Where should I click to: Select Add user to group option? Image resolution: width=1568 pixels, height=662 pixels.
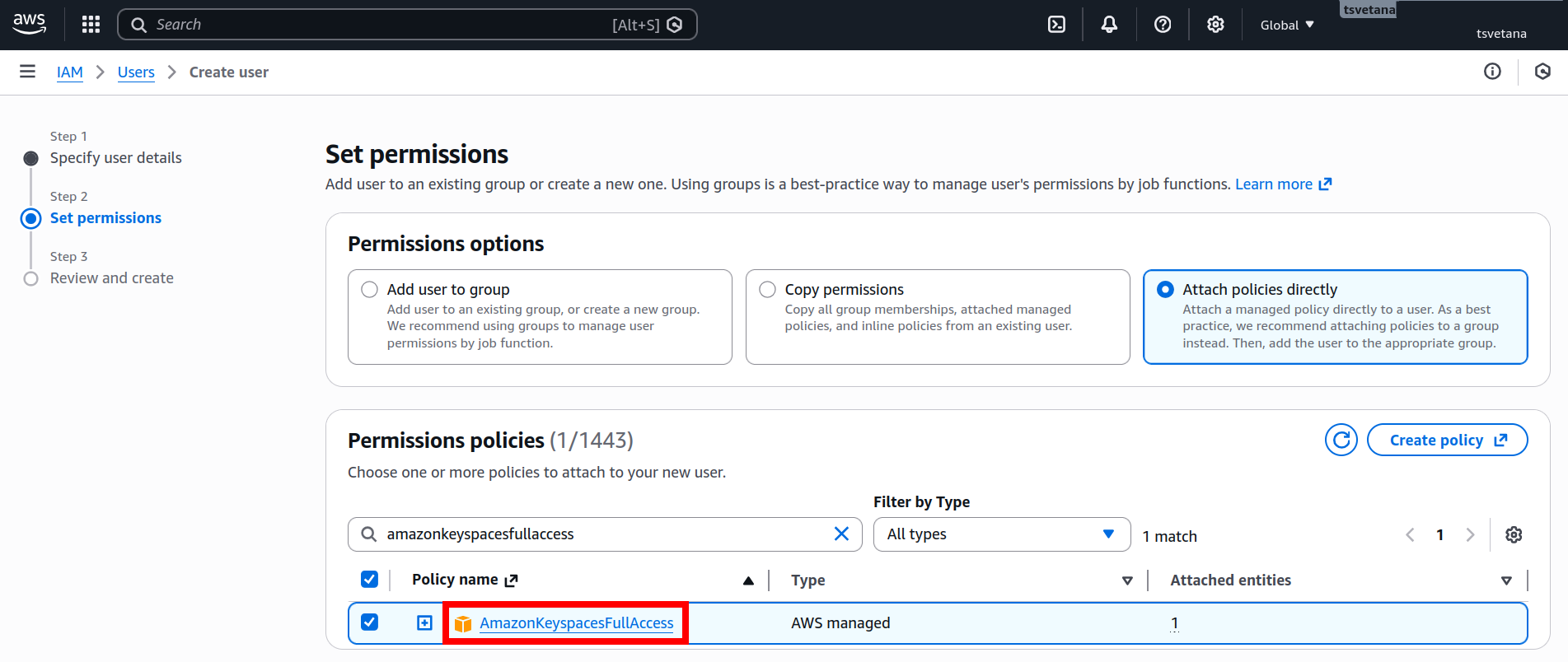click(x=370, y=290)
